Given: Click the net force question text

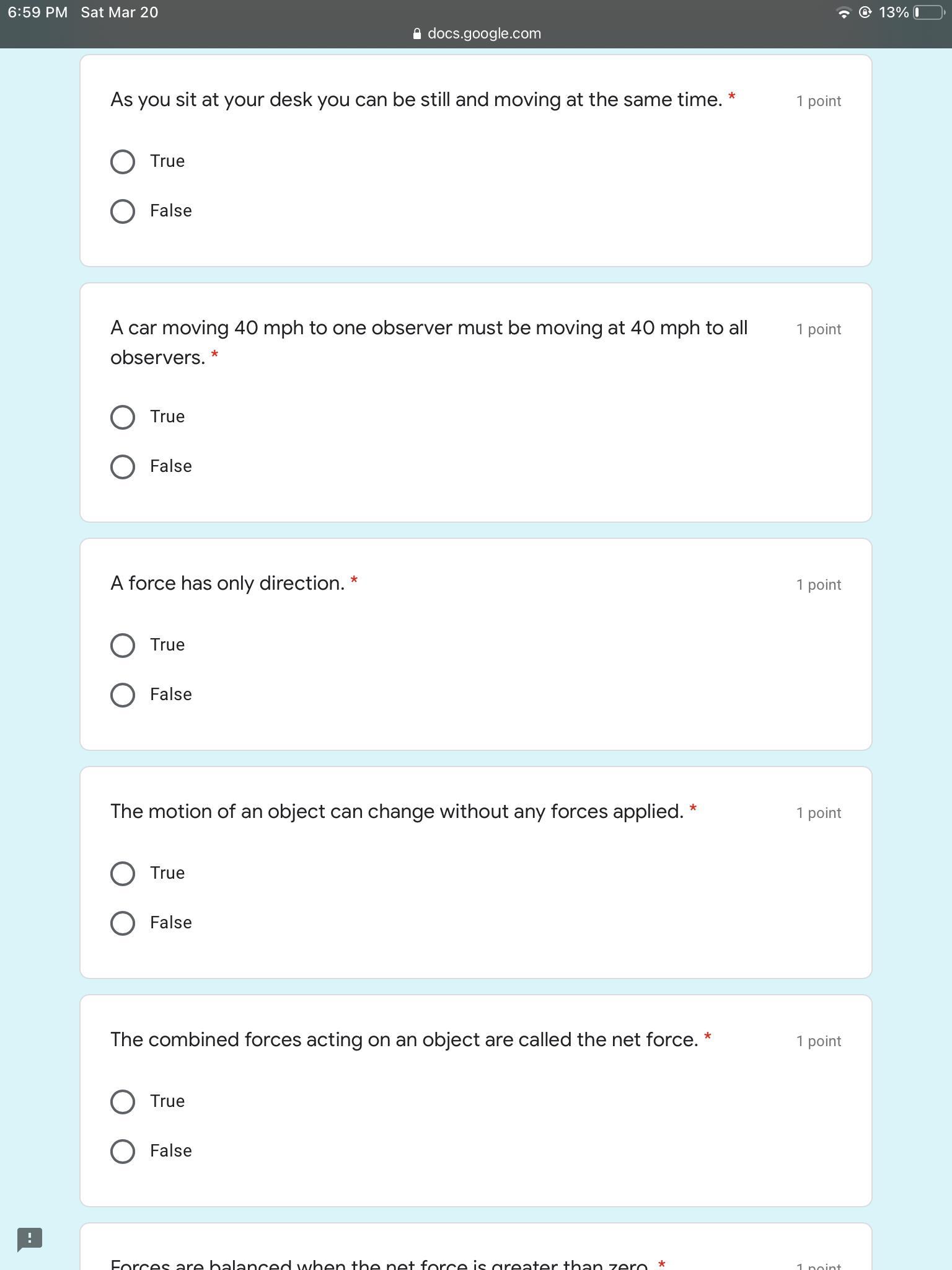Looking at the screenshot, I should [404, 1040].
